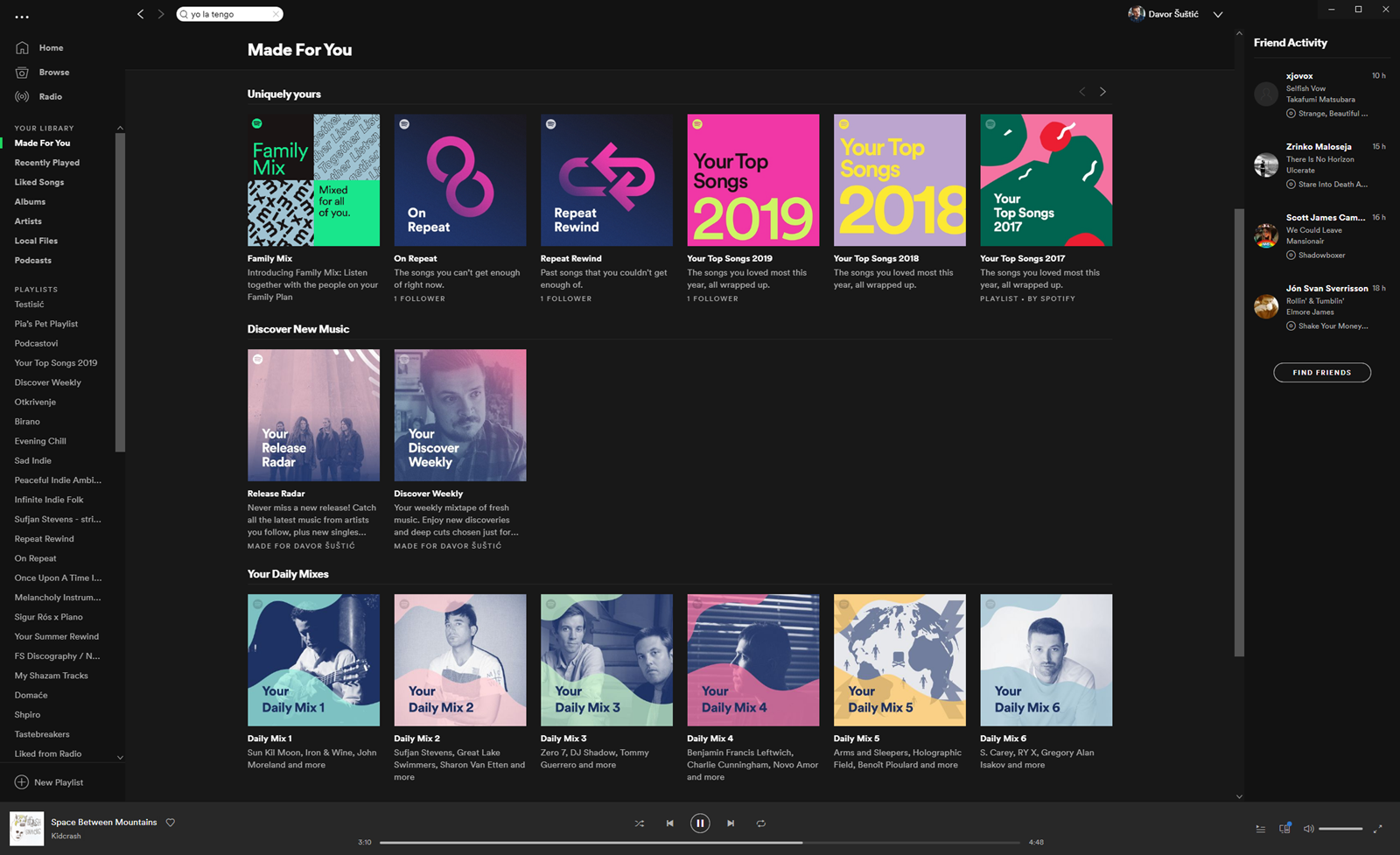Enter full screen mode
The height and width of the screenshot is (855, 1400).
click(1378, 829)
